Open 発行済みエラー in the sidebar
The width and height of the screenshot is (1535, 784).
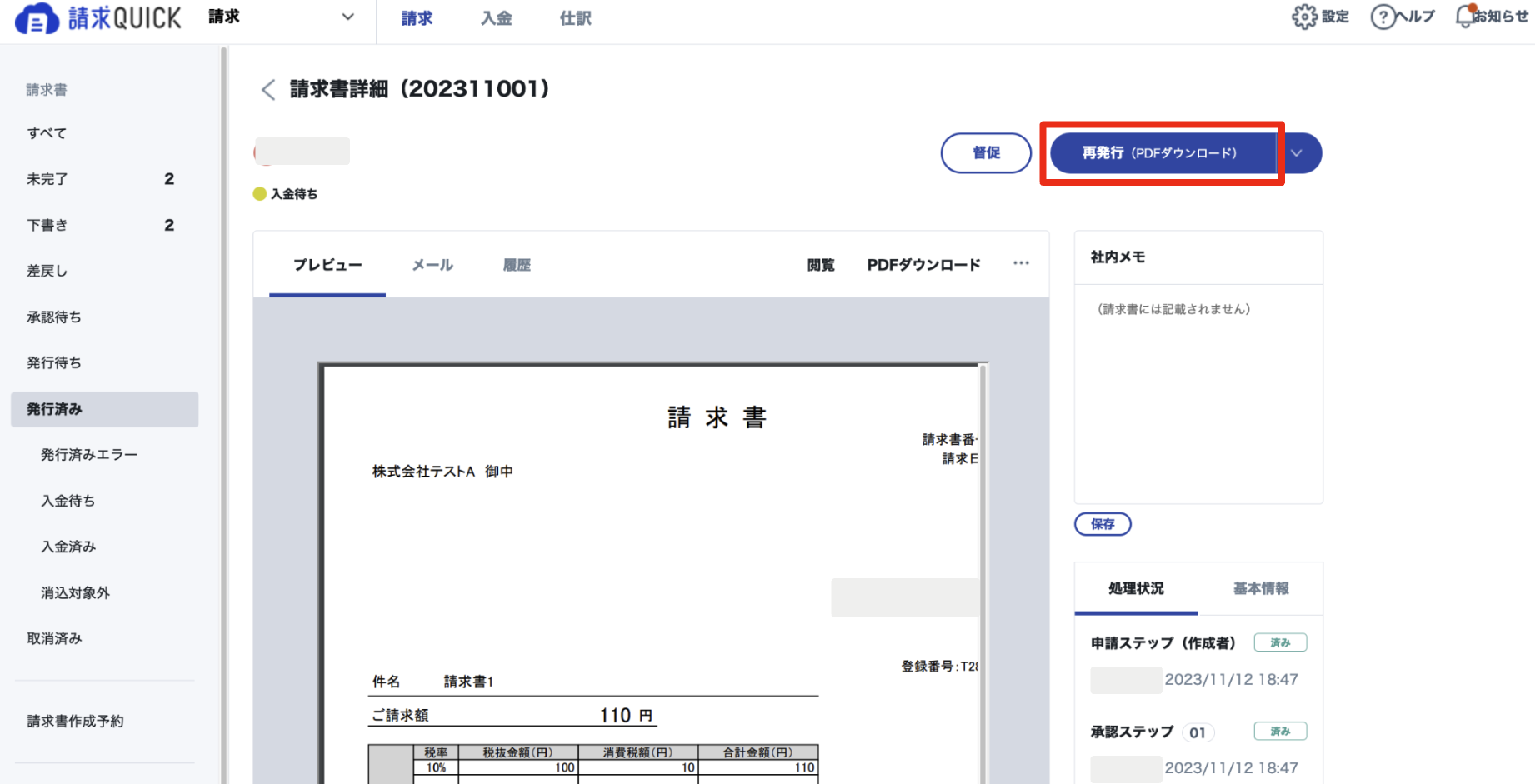89,455
